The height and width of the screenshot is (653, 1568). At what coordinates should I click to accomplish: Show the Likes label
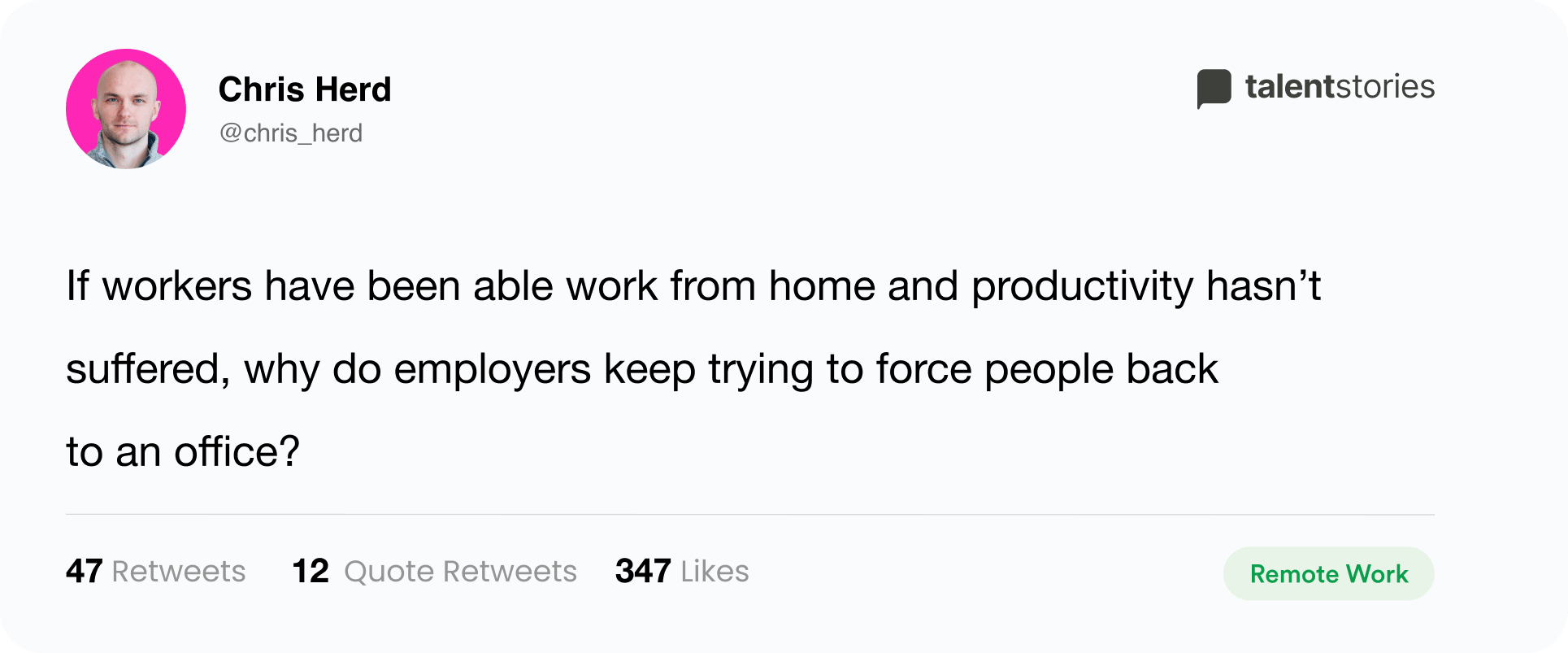pyautogui.click(x=715, y=571)
